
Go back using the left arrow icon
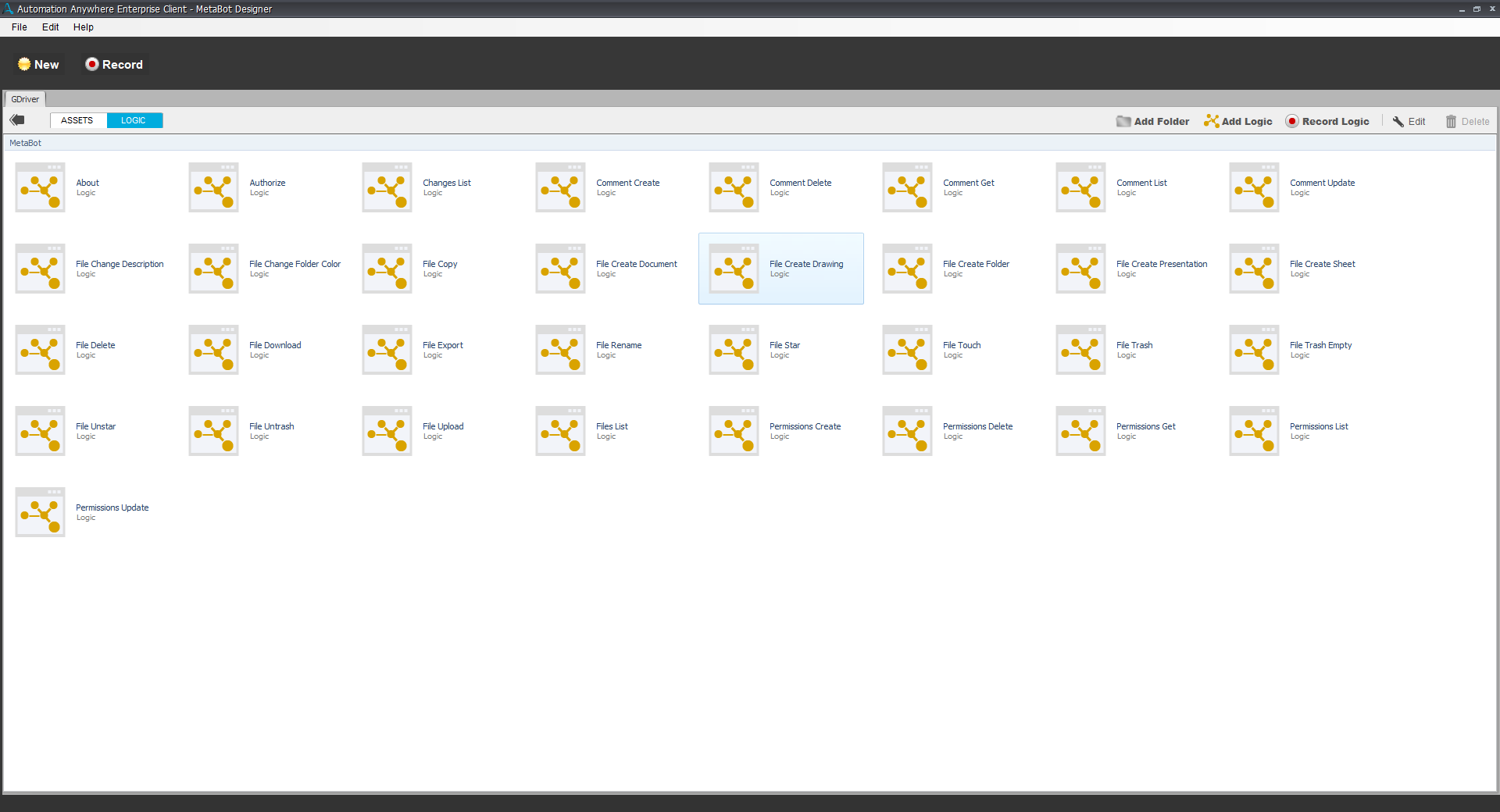(17, 120)
